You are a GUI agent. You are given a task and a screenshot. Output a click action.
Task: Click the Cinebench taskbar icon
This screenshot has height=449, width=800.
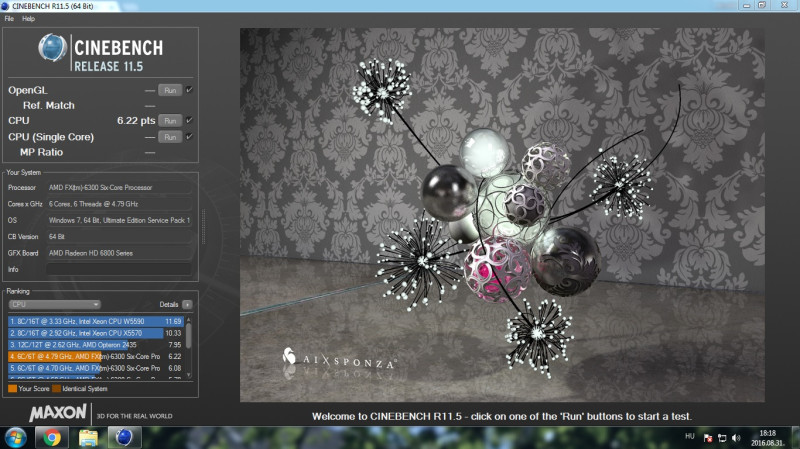point(124,438)
